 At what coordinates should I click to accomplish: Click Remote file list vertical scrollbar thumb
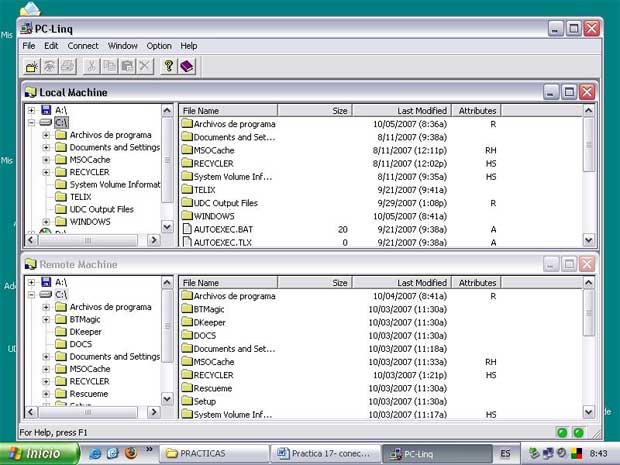588,313
